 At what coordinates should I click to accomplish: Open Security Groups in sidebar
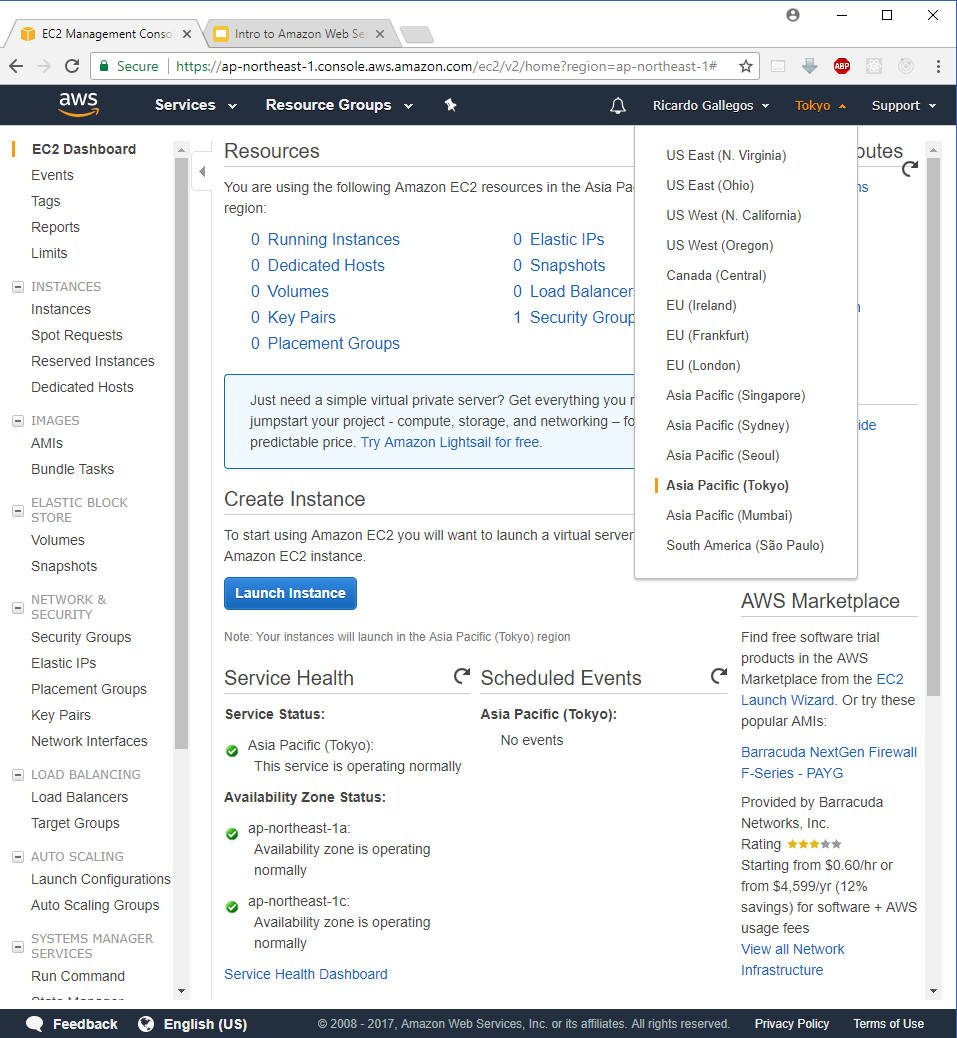(x=81, y=637)
